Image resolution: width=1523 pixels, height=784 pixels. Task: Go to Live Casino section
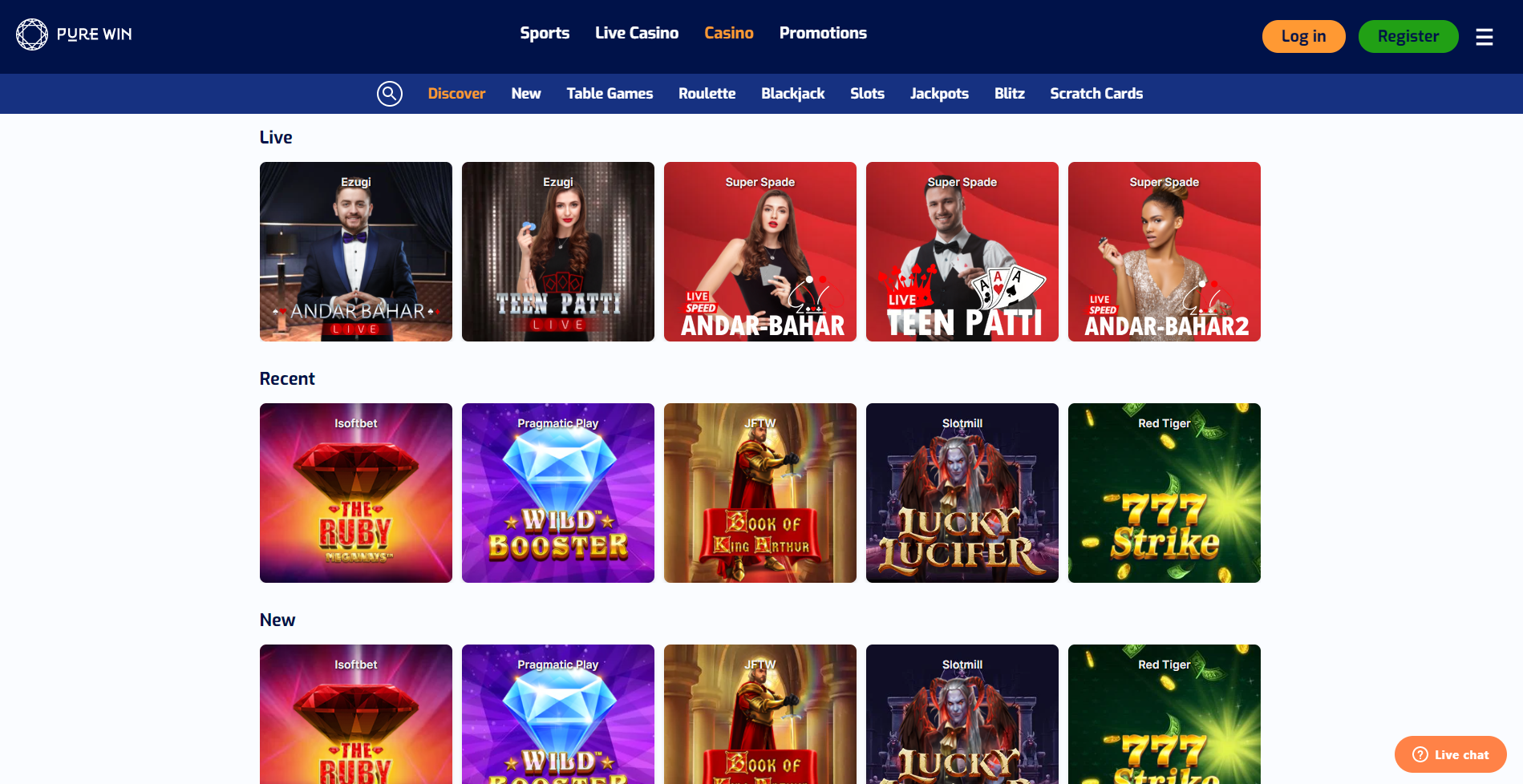pos(637,33)
